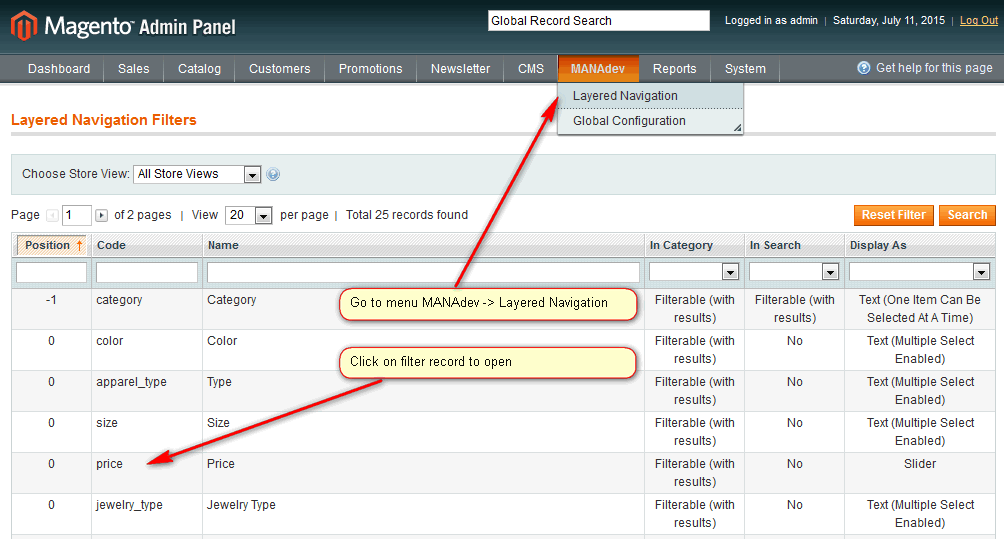Open the Newsletter menu
The height and width of the screenshot is (539, 1004).
[x=460, y=68]
